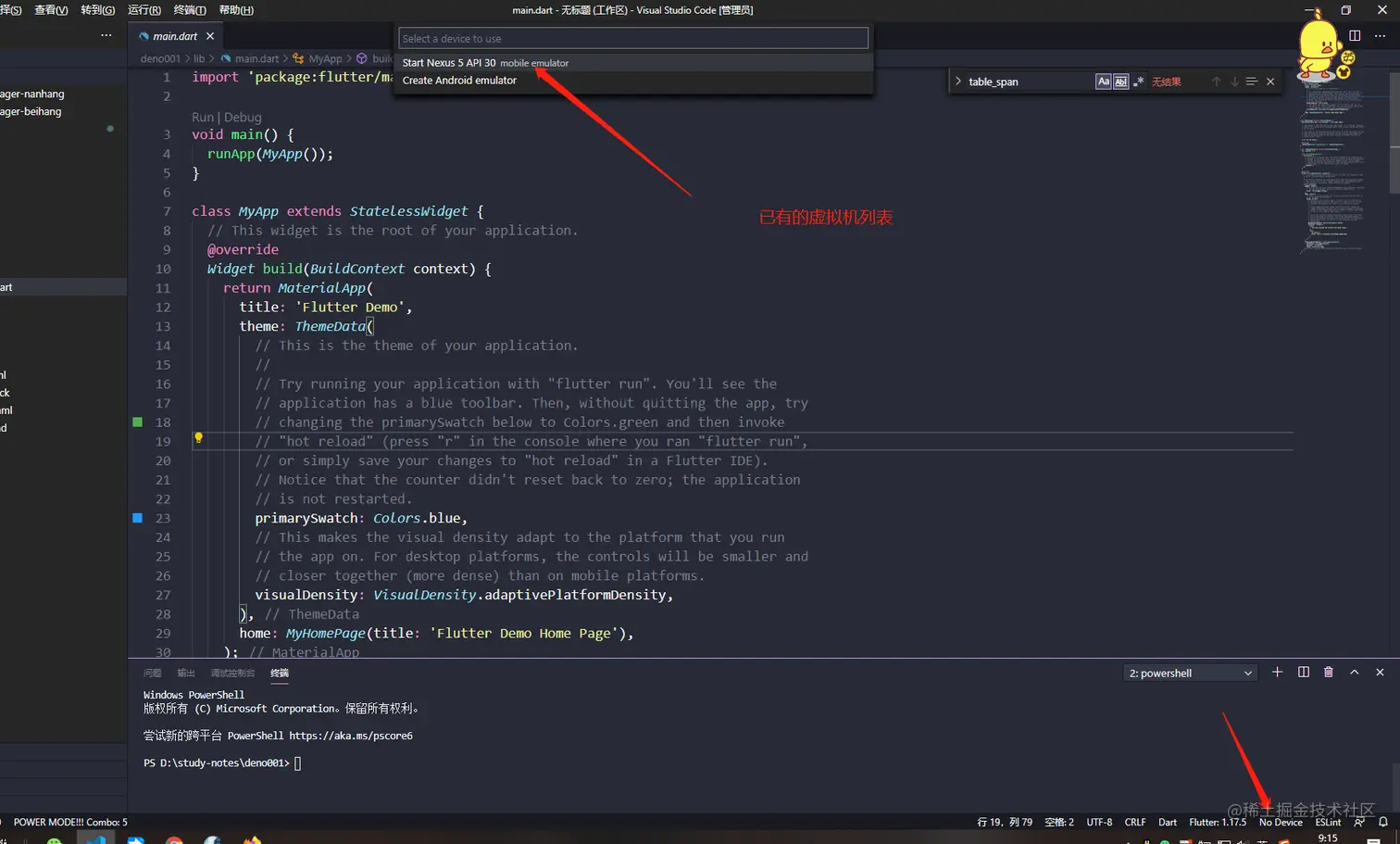Open the 帮助(H) menu
This screenshot has width=1400, height=844.
click(x=236, y=10)
